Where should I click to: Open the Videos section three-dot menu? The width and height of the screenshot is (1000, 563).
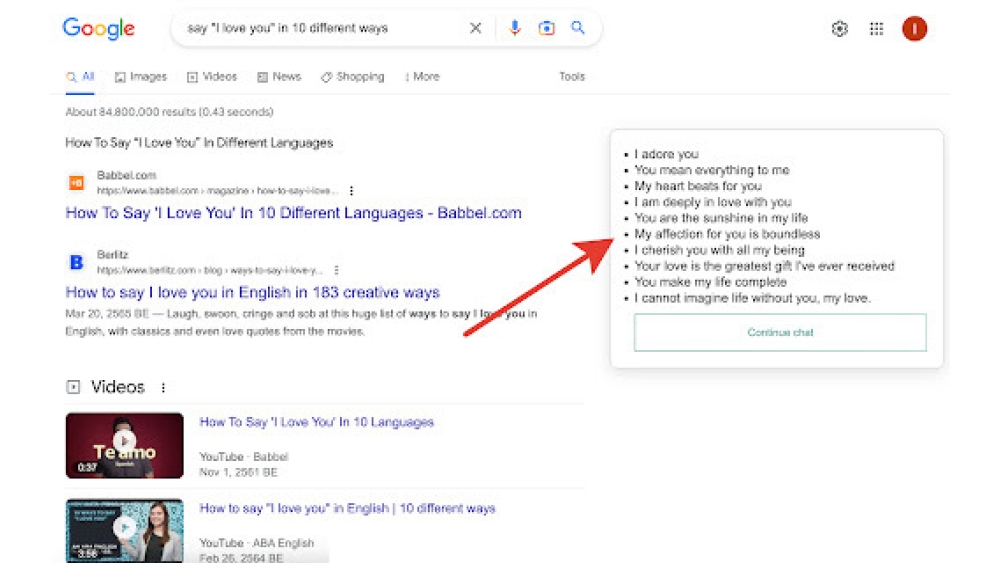(163, 388)
